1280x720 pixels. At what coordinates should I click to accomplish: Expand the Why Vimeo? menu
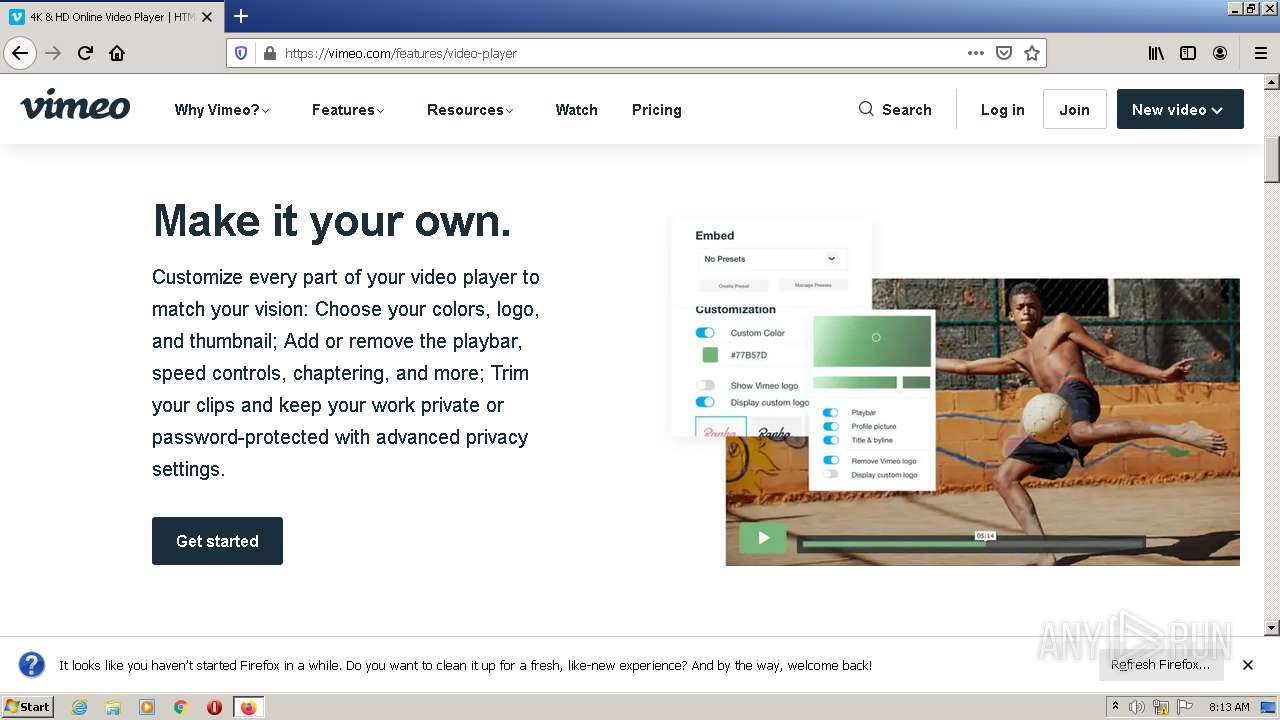pyautogui.click(x=222, y=110)
